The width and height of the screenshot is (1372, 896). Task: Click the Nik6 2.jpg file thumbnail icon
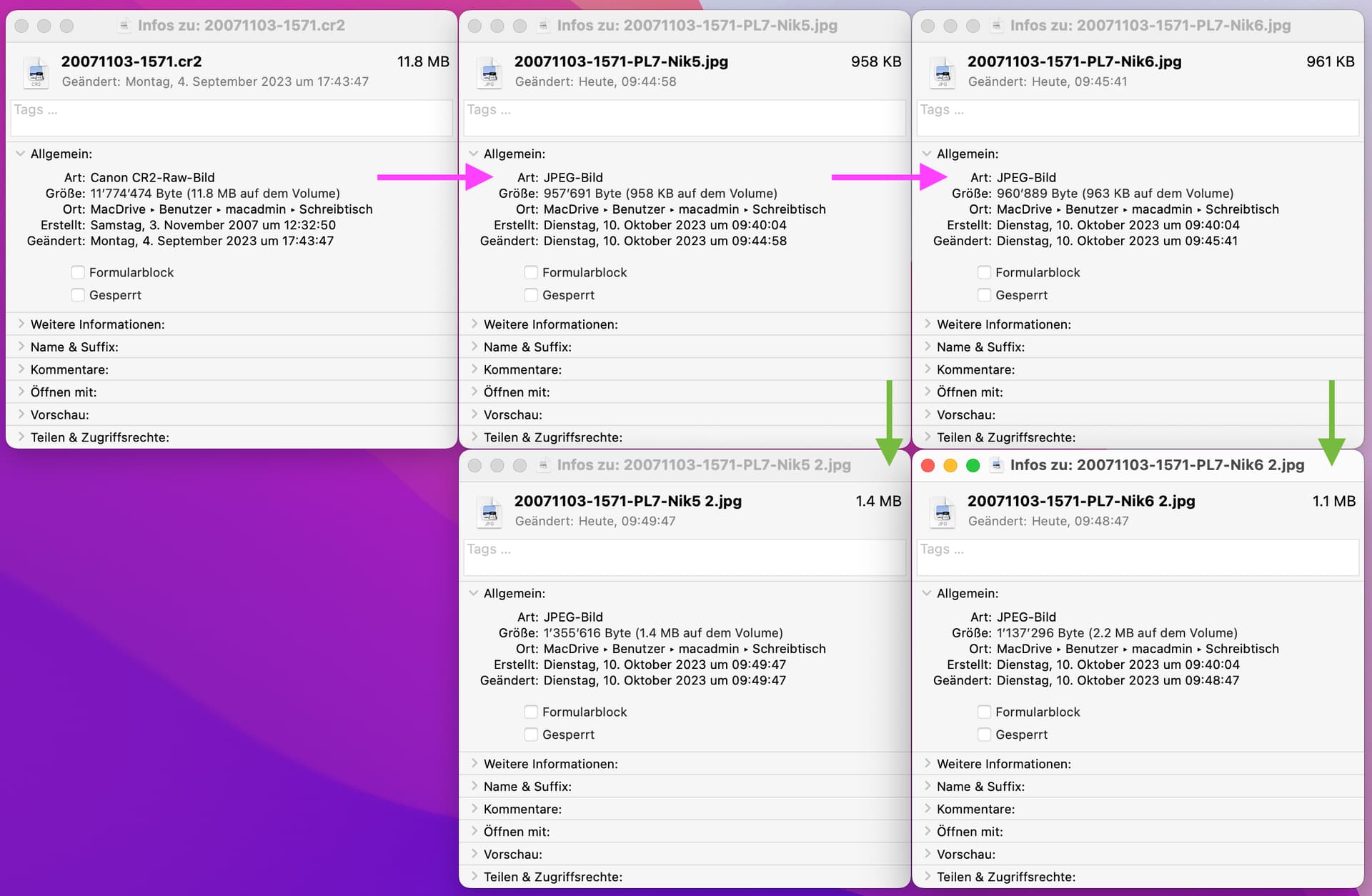pyautogui.click(x=943, y=511)
